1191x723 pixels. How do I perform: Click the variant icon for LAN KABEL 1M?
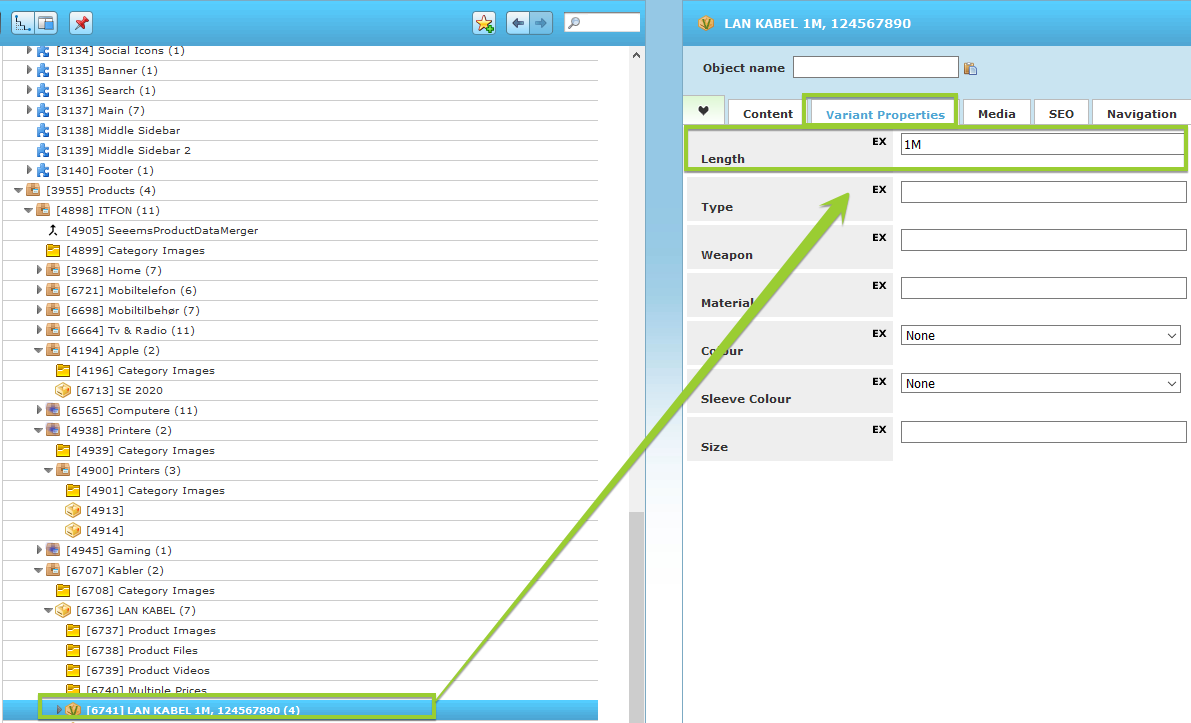click(73, 710)
